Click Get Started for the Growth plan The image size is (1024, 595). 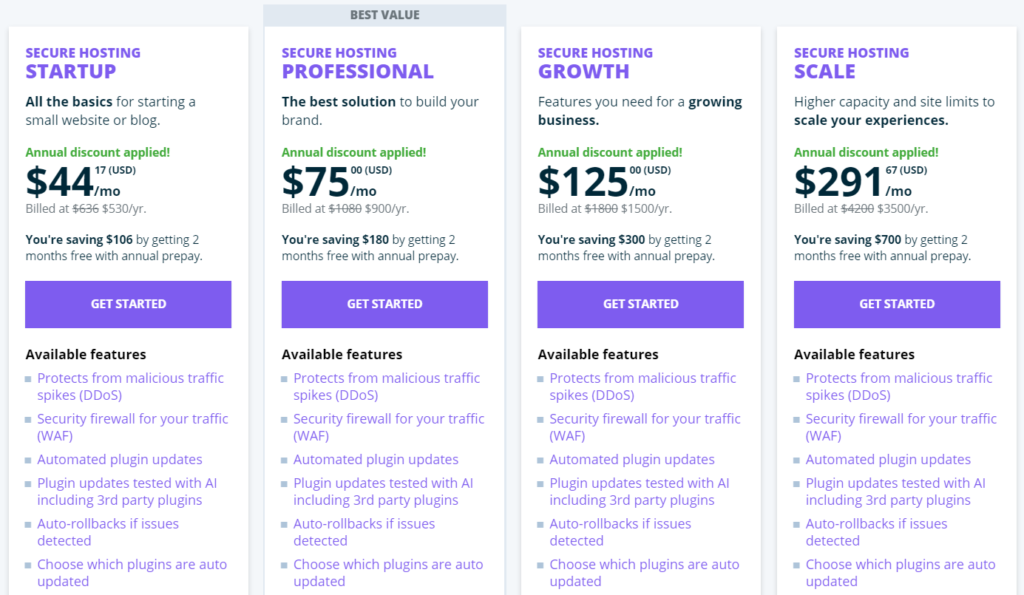641,304
